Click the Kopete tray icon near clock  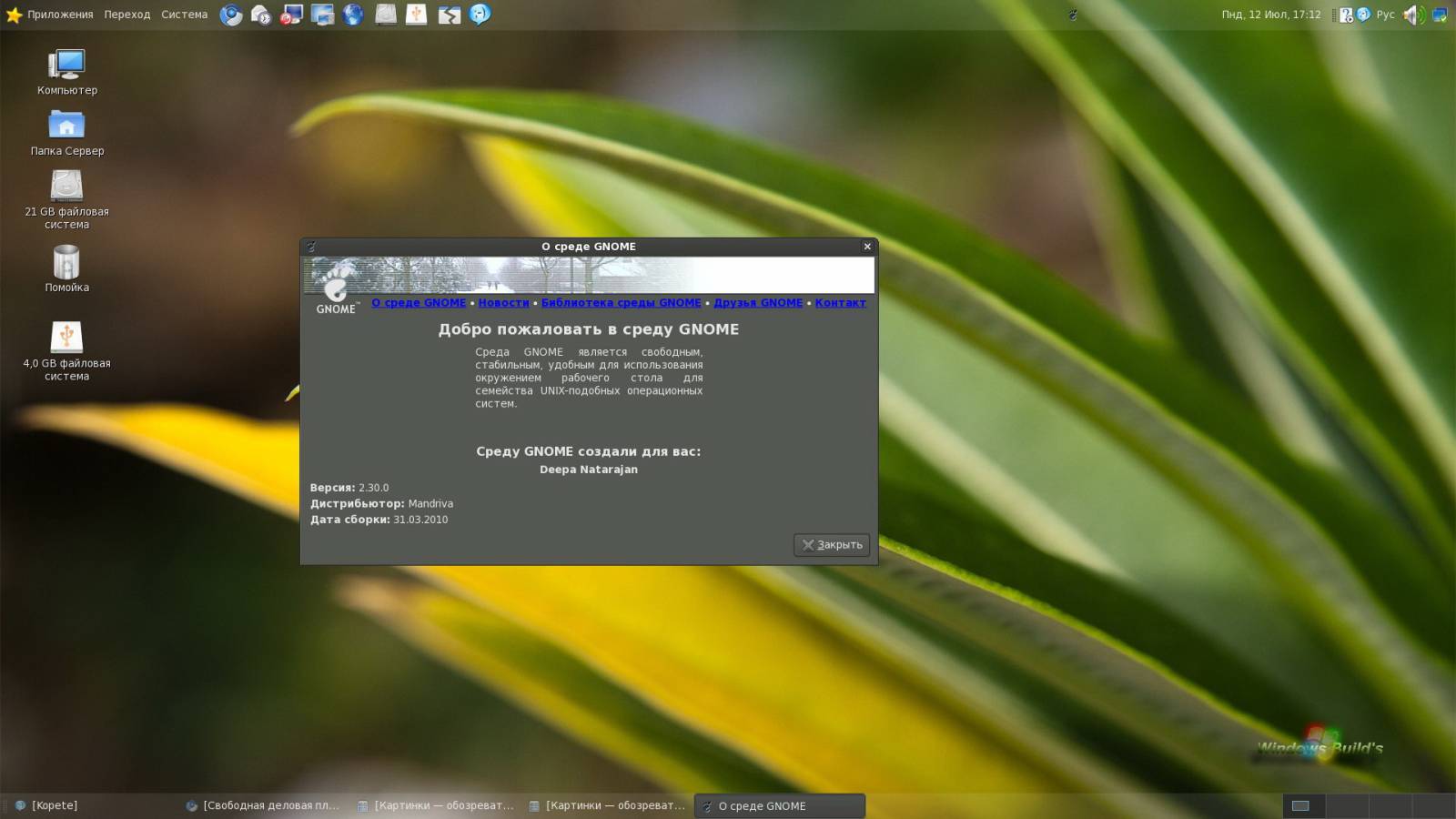point(1363,15)
